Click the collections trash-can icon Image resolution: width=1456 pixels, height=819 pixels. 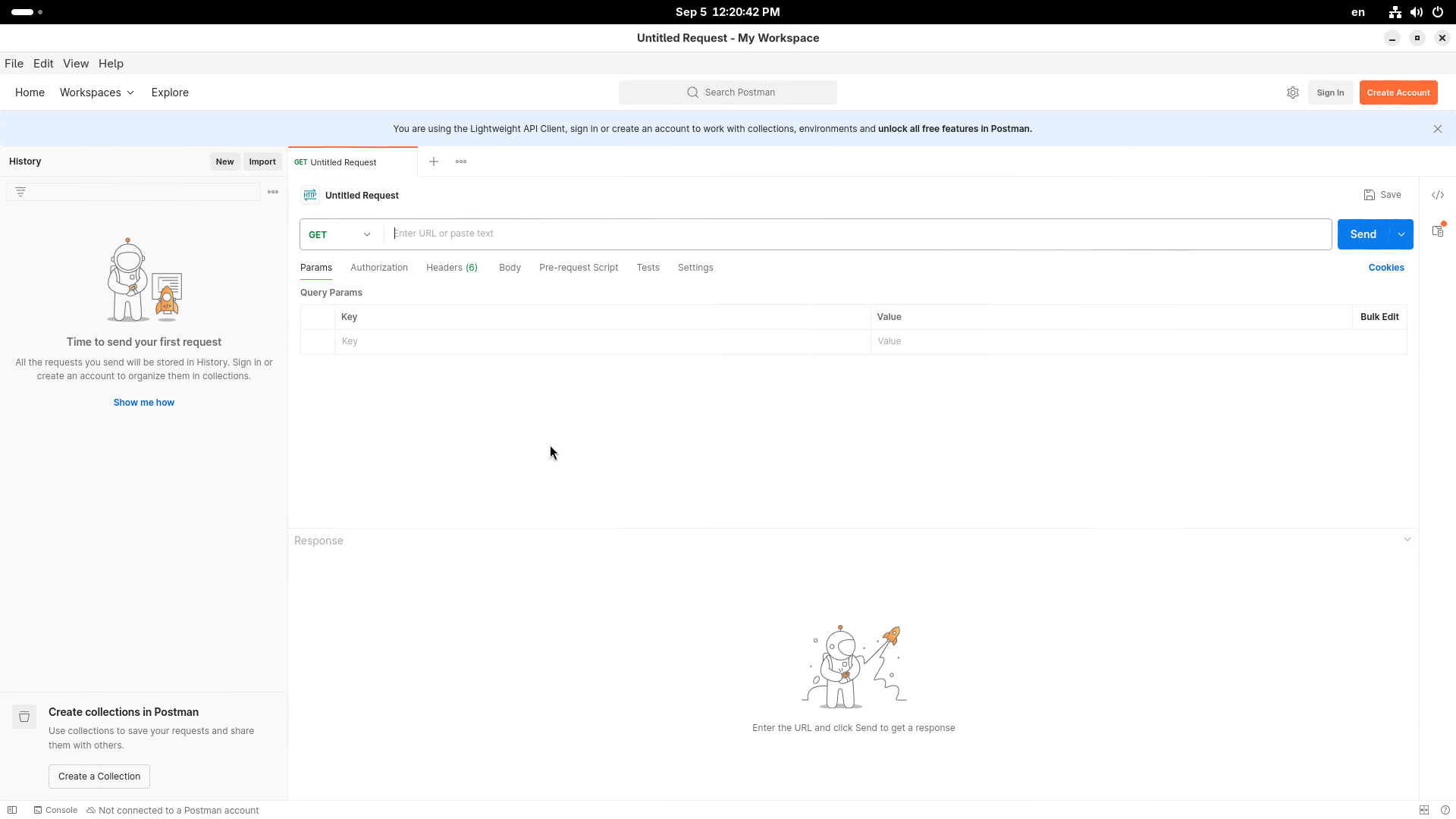point(24,717)
